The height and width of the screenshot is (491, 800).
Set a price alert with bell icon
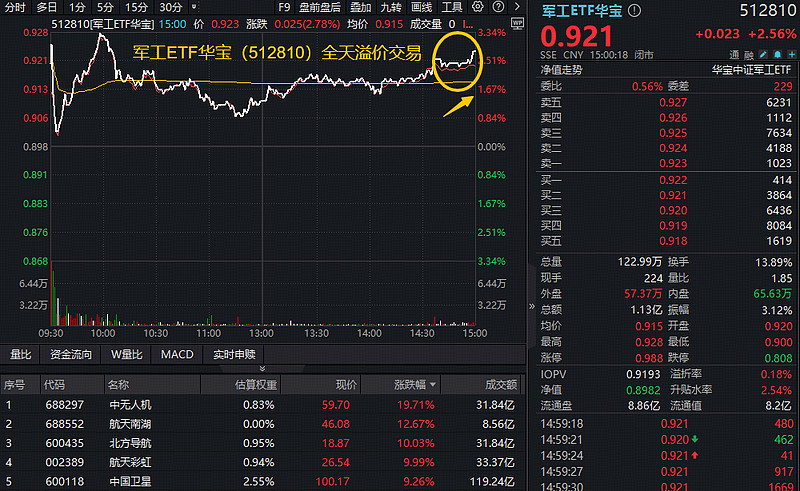(778, 55)
